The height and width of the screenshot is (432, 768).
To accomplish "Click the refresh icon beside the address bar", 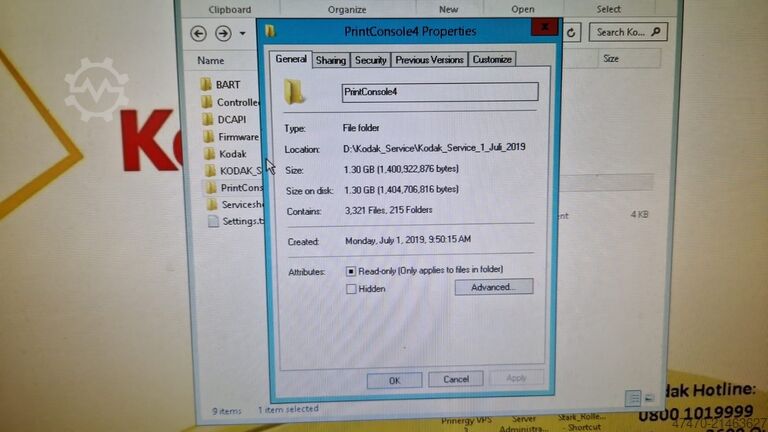I will (572, 33).
